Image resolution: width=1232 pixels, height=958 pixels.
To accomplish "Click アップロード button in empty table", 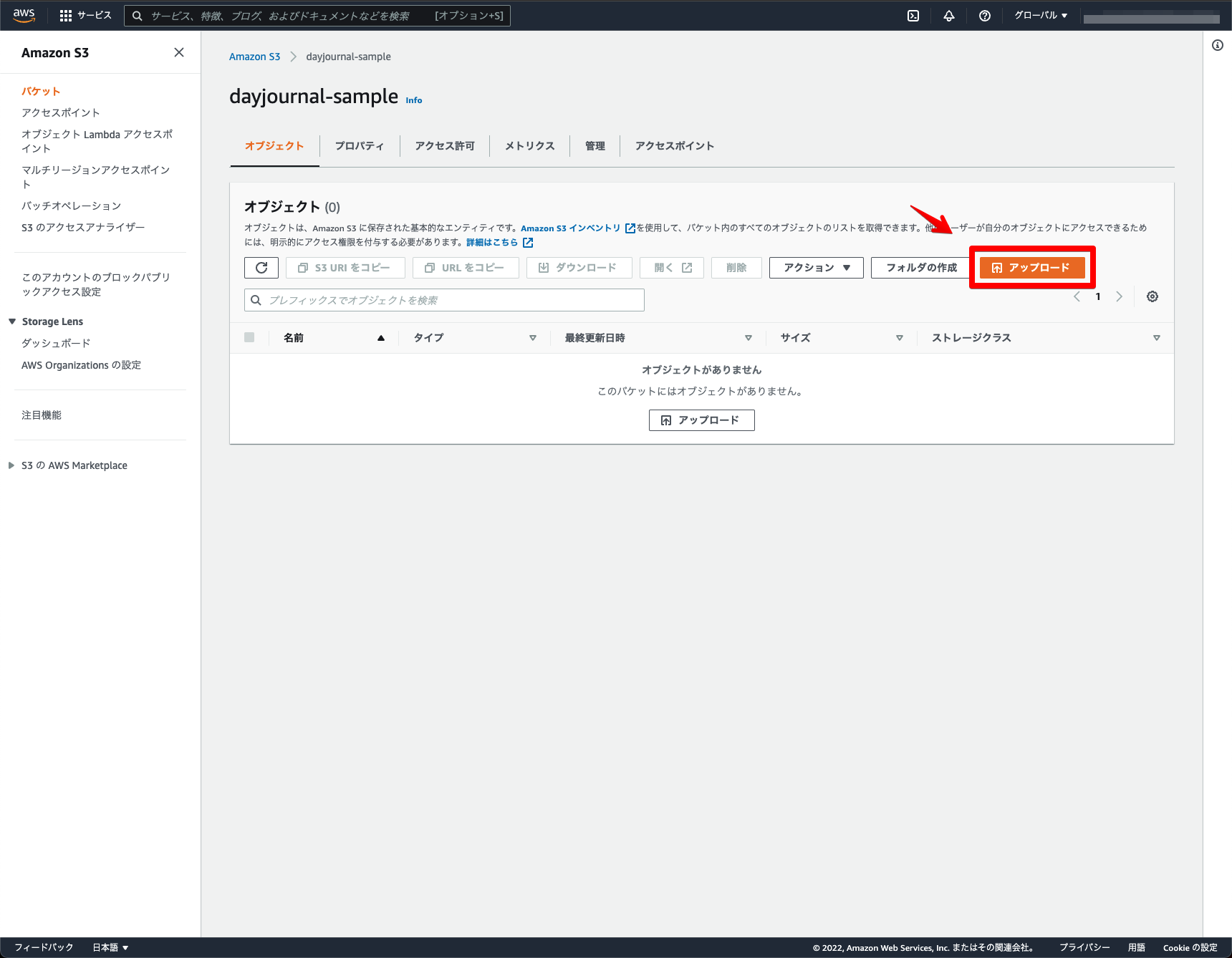I will [702, 420].
